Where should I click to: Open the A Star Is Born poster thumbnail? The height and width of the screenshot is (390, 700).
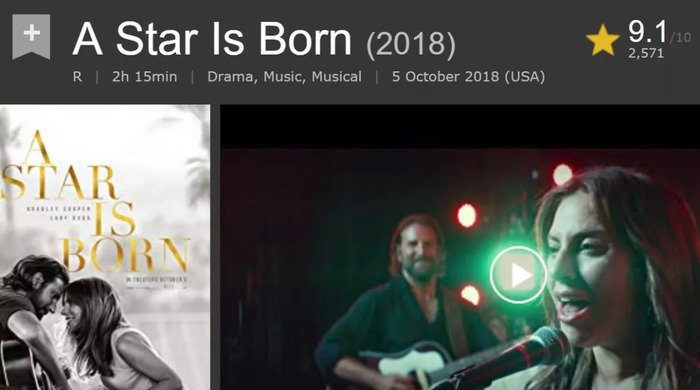105,247
